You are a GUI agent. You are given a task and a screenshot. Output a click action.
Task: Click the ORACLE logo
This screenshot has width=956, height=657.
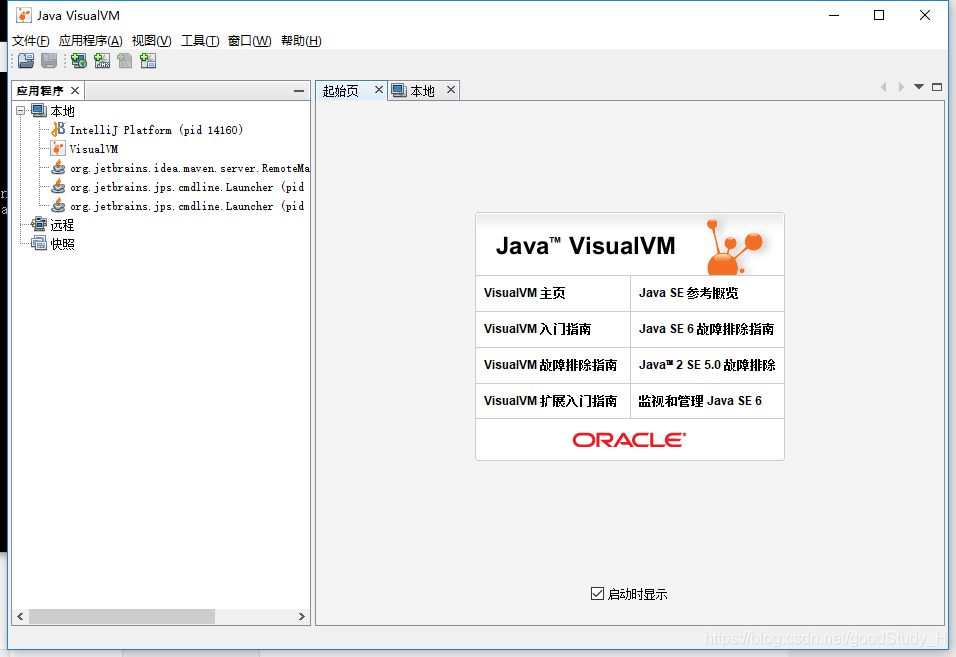(x=629, y=440)
